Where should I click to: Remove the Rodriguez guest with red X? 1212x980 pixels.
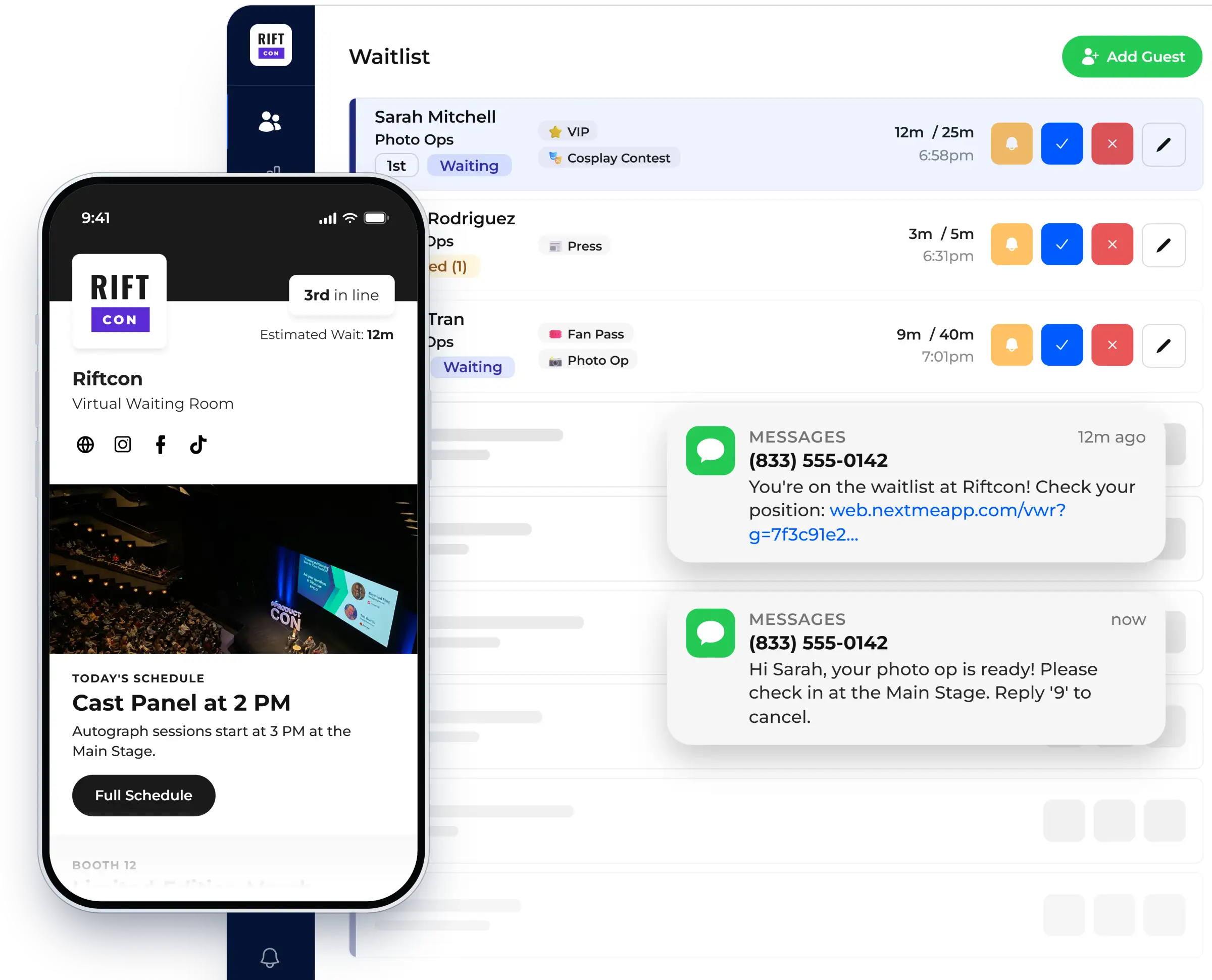[x=1112, y=244]
